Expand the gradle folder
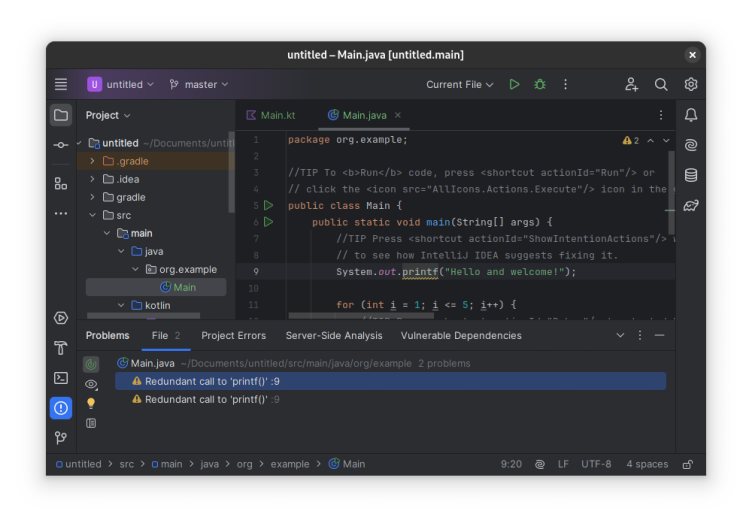Image resolution: width=752 pixels, height=526 pixels. tap(92, 197)
